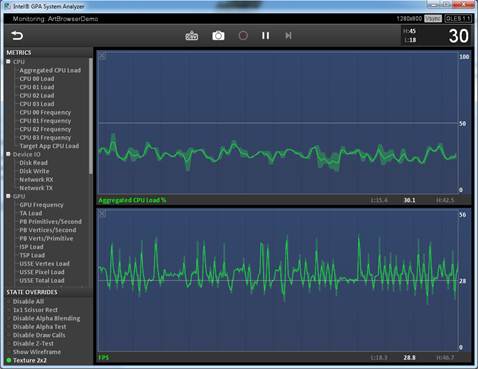The width and height of the screenshot is (478, 369).
Task: Collapse the GPU metrics group
Action: coord(8,196)
